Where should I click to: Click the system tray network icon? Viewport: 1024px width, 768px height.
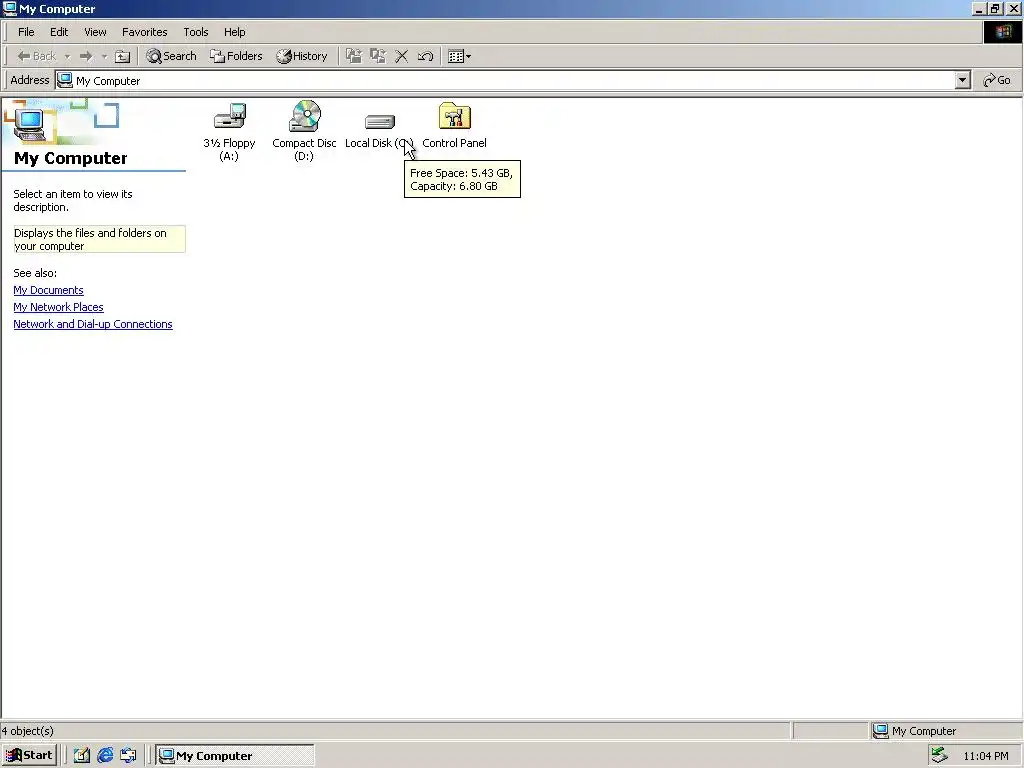[939, 755]
